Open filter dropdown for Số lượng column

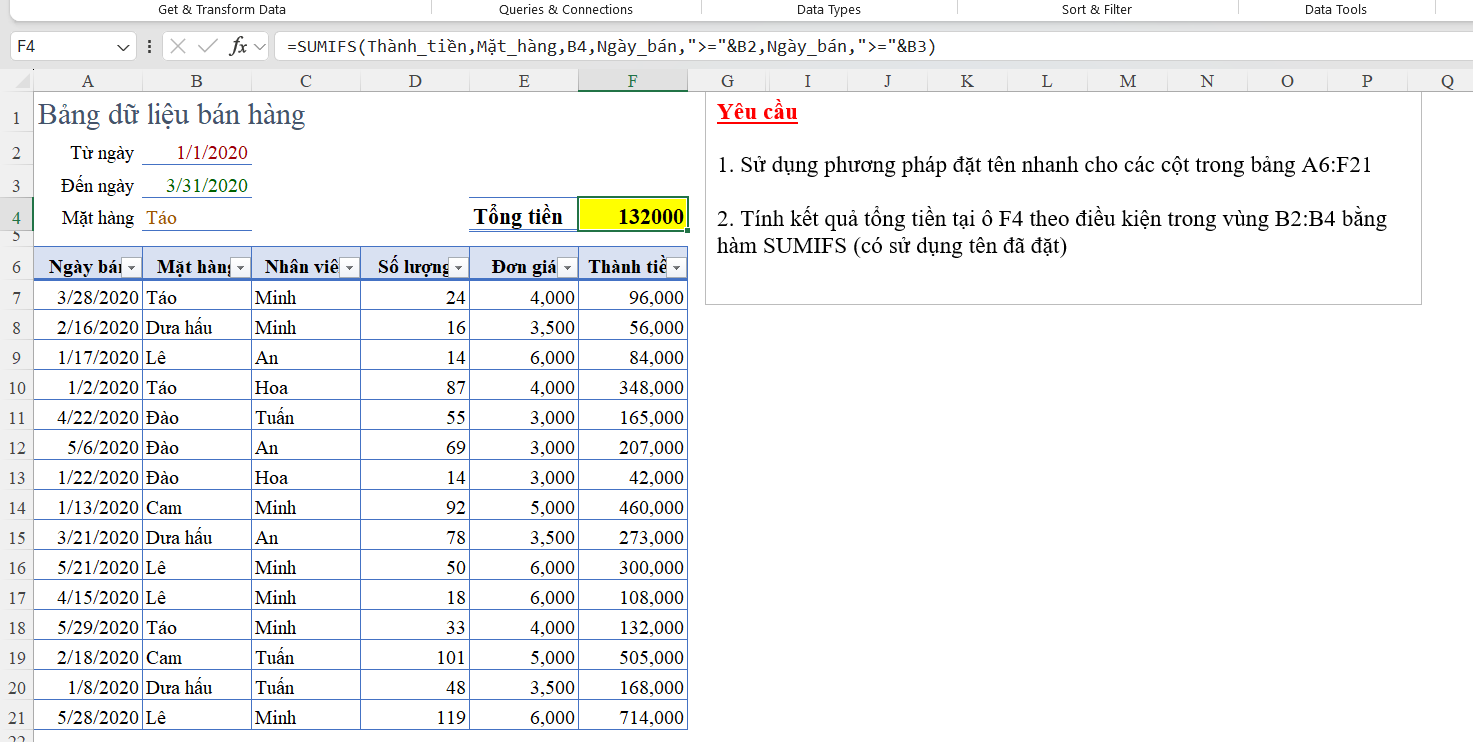[x=458, y=268]
